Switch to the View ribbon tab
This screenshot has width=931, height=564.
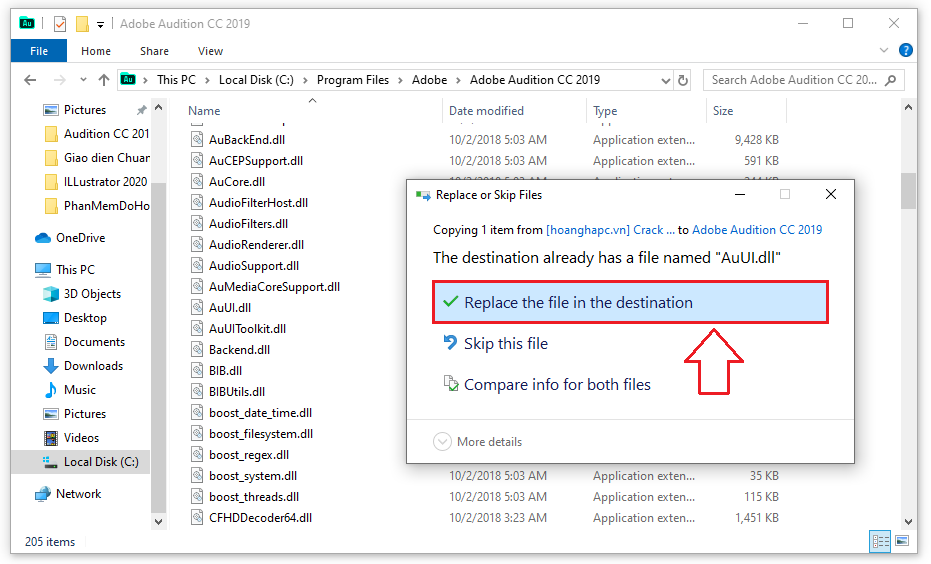coord(210,51)
